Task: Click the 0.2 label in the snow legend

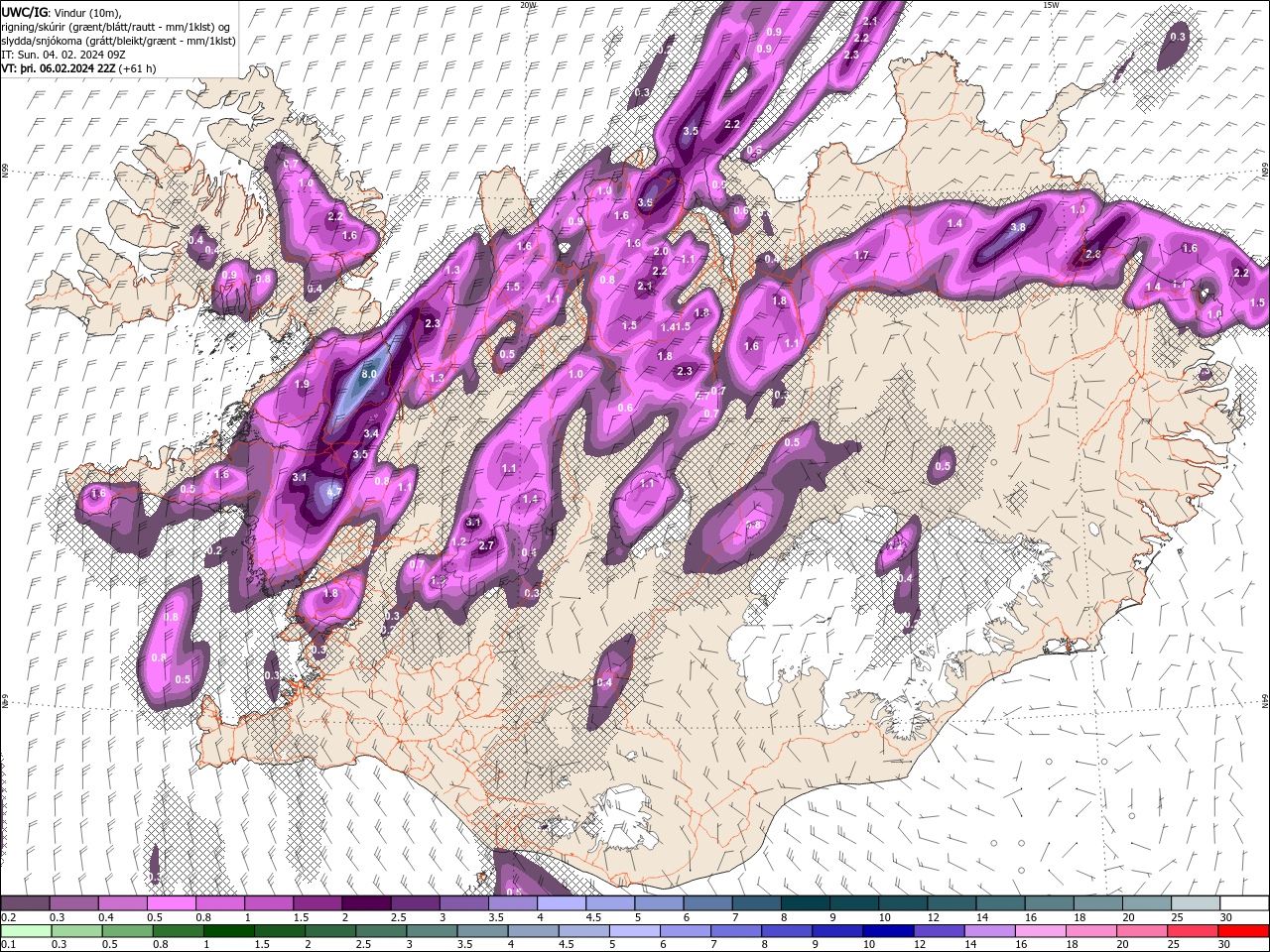Action: [x=8, y=917]
